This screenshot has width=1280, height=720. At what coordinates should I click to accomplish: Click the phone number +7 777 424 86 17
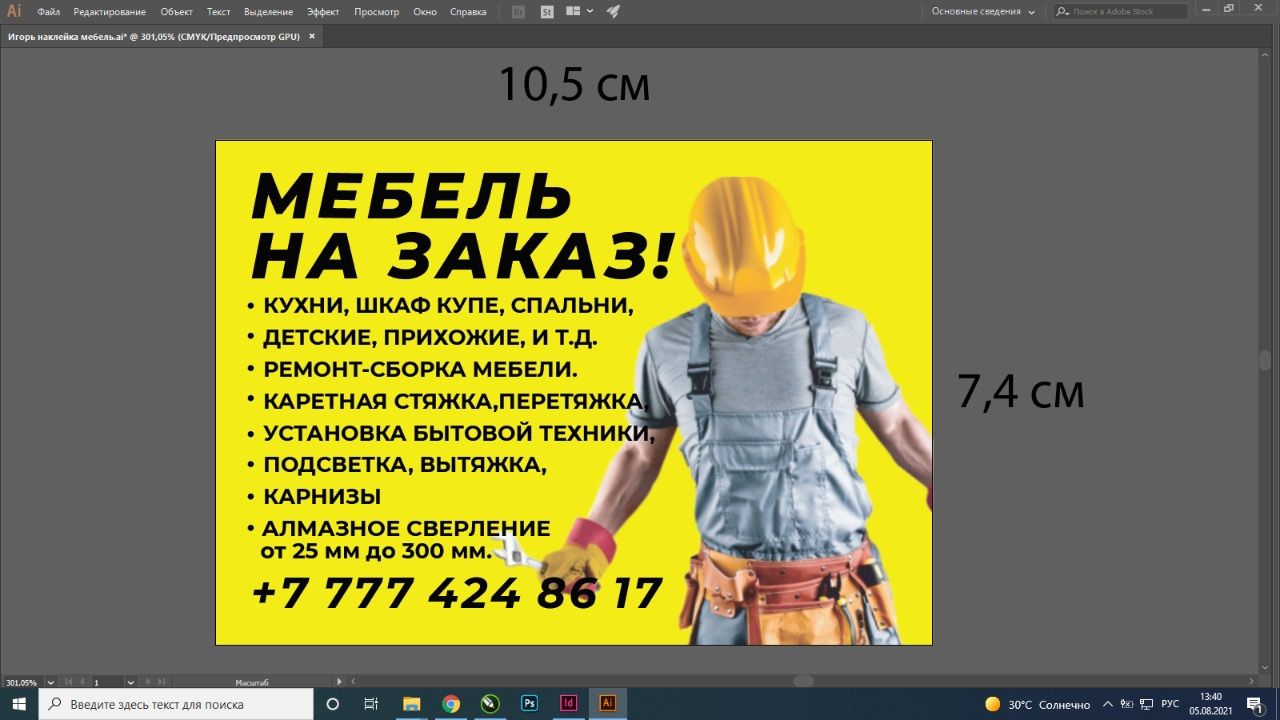coord(457,593)
